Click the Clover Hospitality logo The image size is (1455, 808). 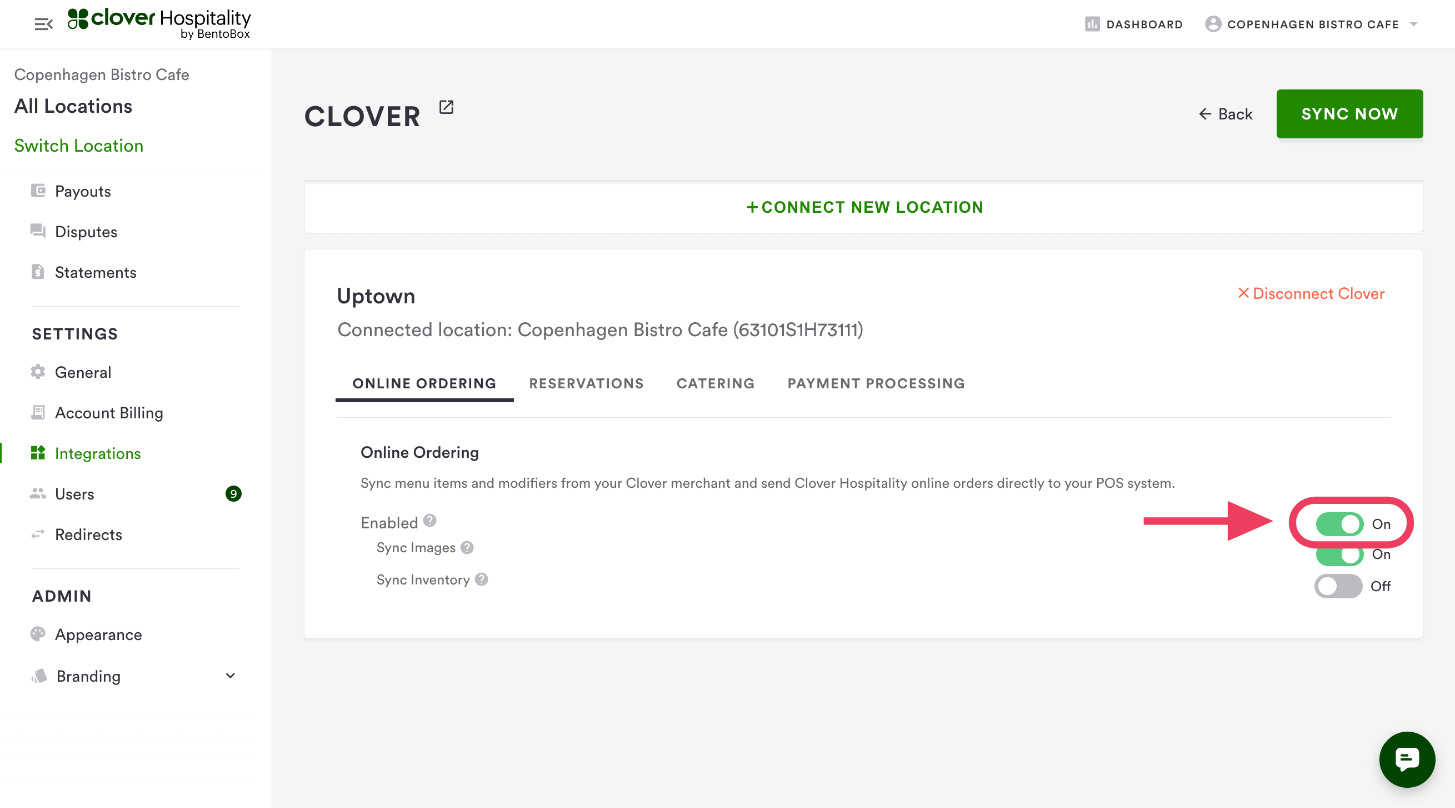[159, 24]
